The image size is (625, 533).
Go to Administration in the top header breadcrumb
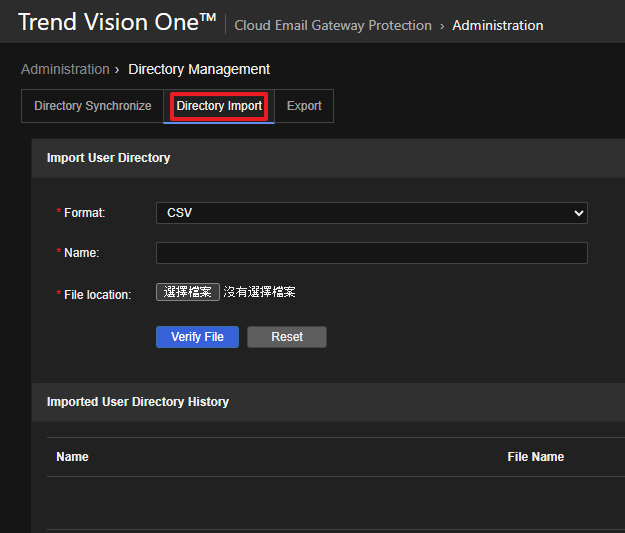pos(498,25)
